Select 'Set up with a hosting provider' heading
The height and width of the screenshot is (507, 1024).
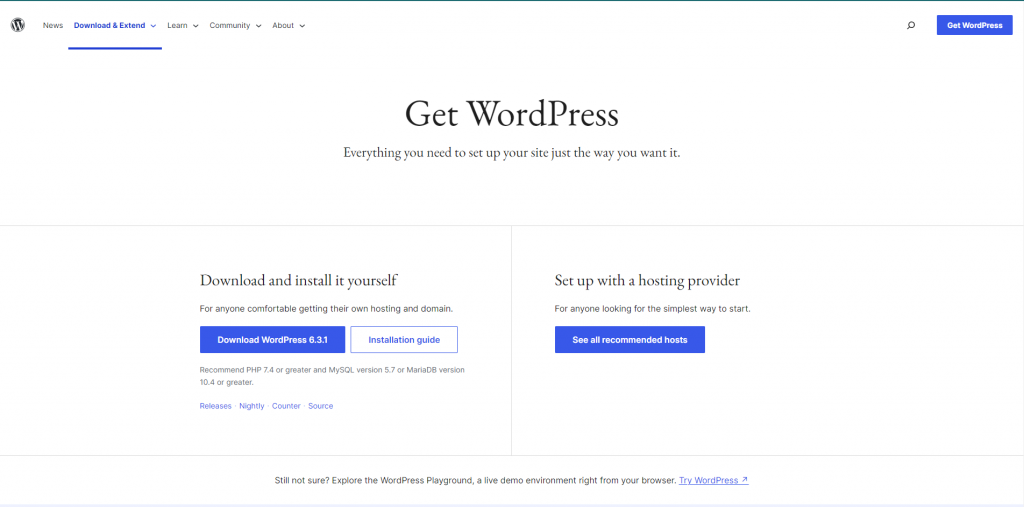[647, 281]
